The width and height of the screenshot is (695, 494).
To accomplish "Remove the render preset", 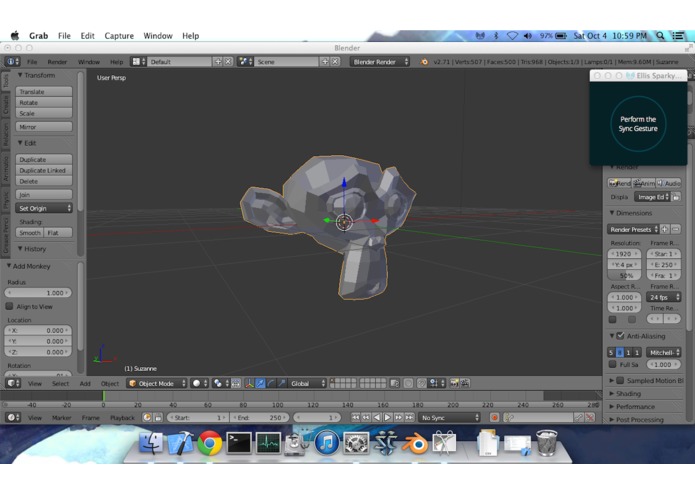I will (x=675, y=229).
